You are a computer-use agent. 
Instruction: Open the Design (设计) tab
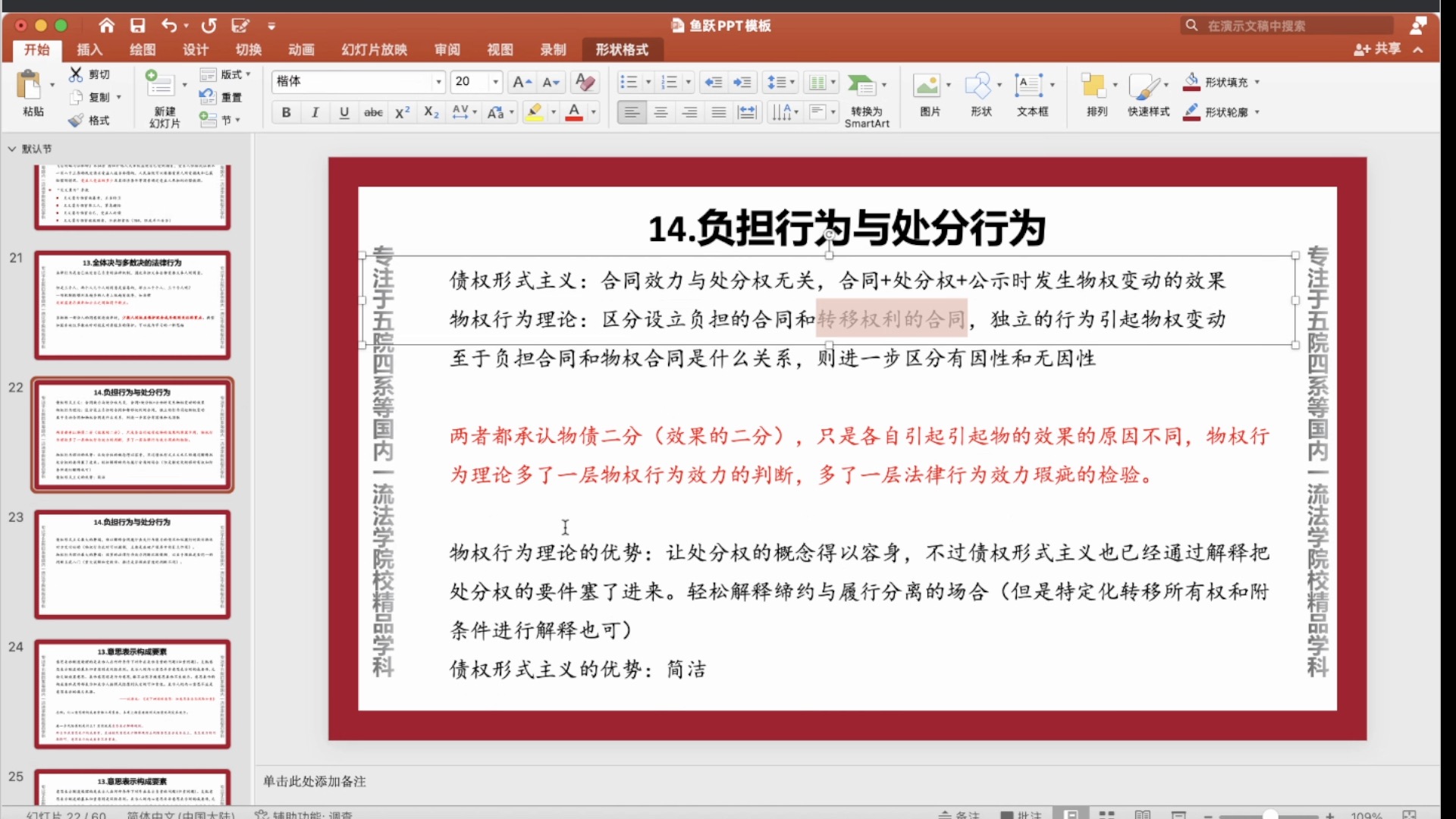coord(196,49)
